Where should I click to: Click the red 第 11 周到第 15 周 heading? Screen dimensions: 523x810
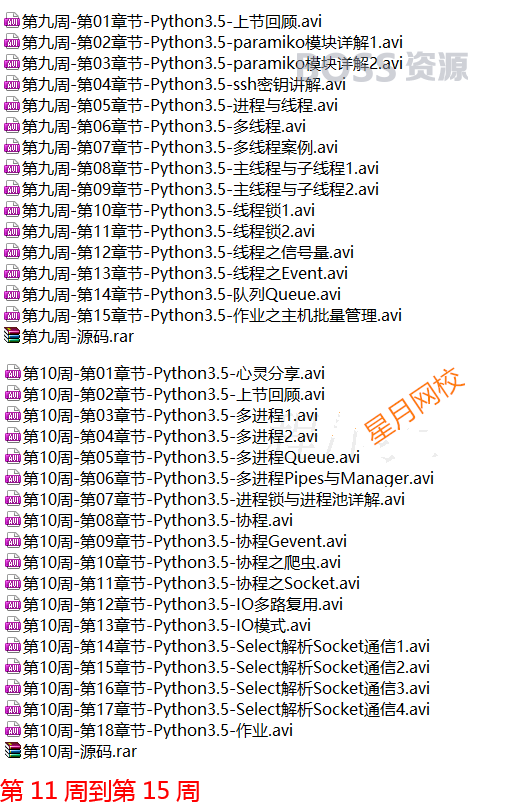pyautogui.click(x=100, y=791)
